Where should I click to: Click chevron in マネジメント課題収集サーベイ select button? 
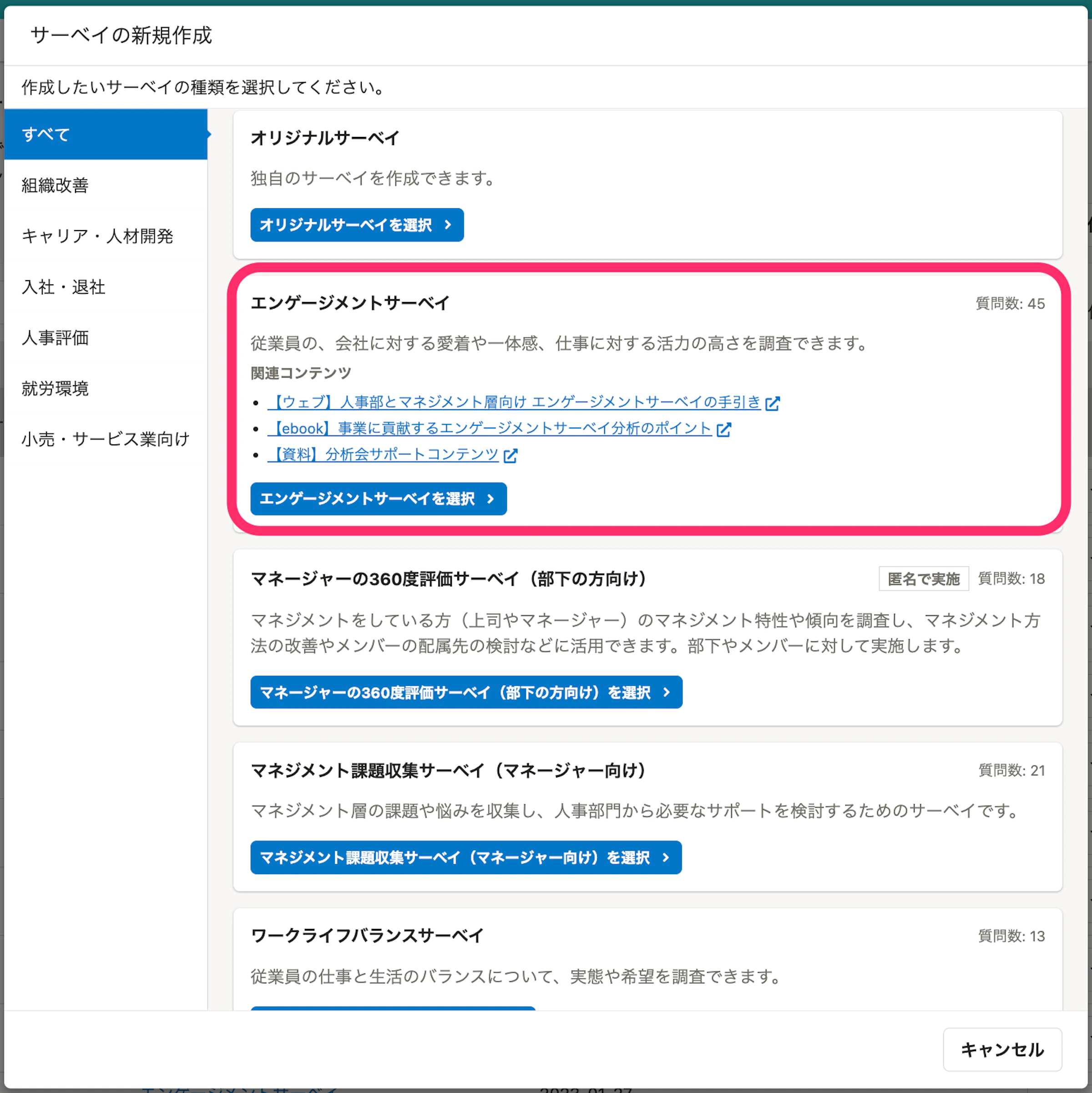pyautogui.click(x=665, y=858)
